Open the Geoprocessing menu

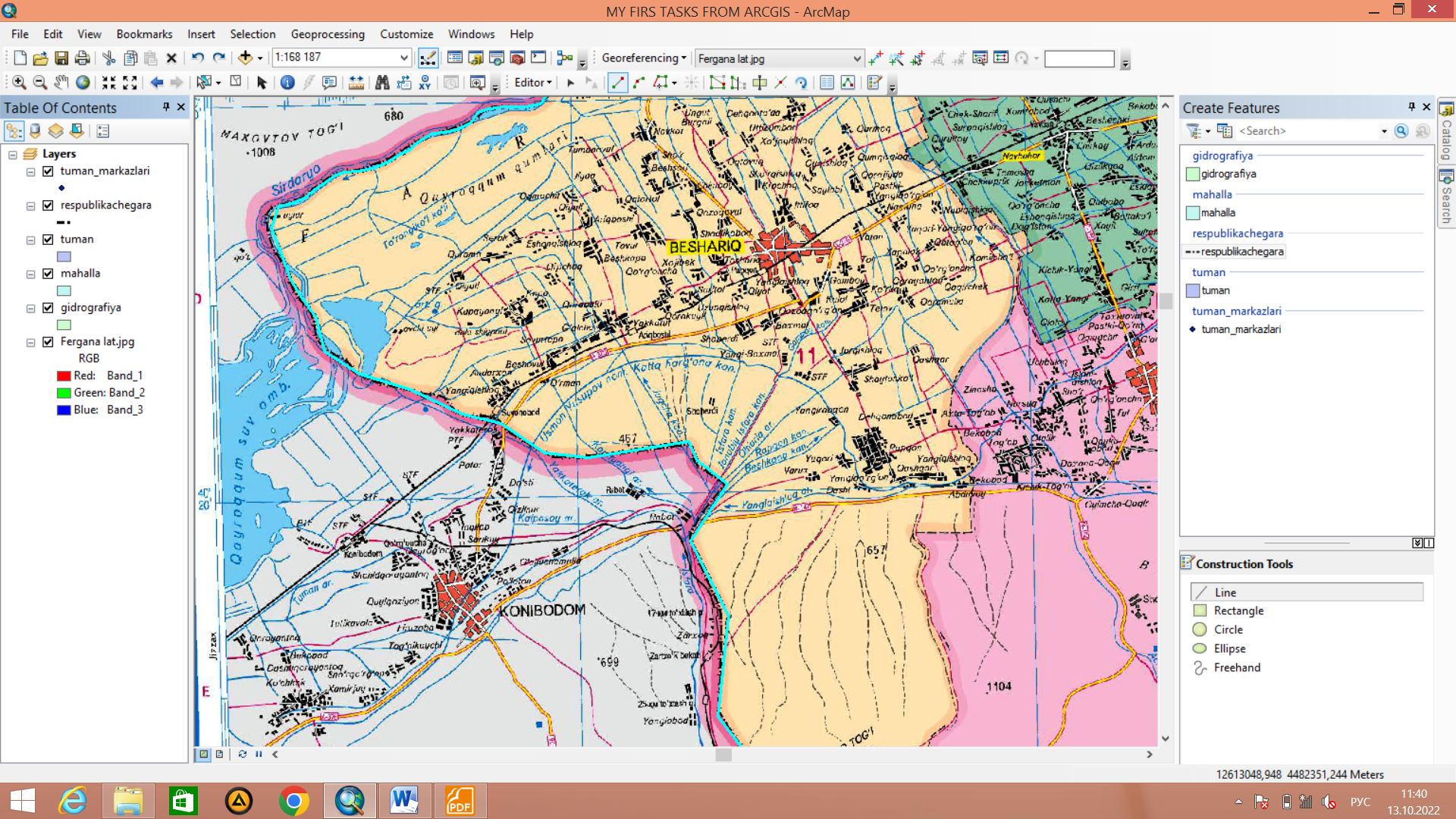(328, 34)
